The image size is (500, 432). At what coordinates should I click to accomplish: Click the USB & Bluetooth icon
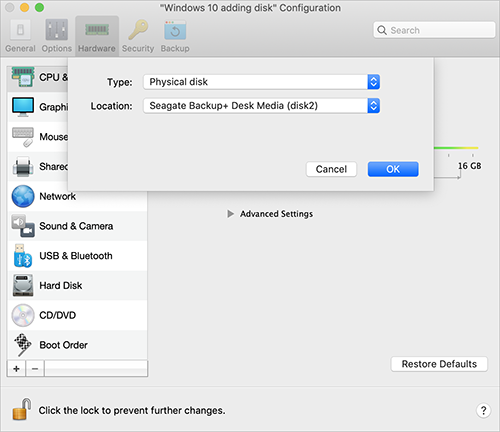pyautogui.click(x=23, y=256)
